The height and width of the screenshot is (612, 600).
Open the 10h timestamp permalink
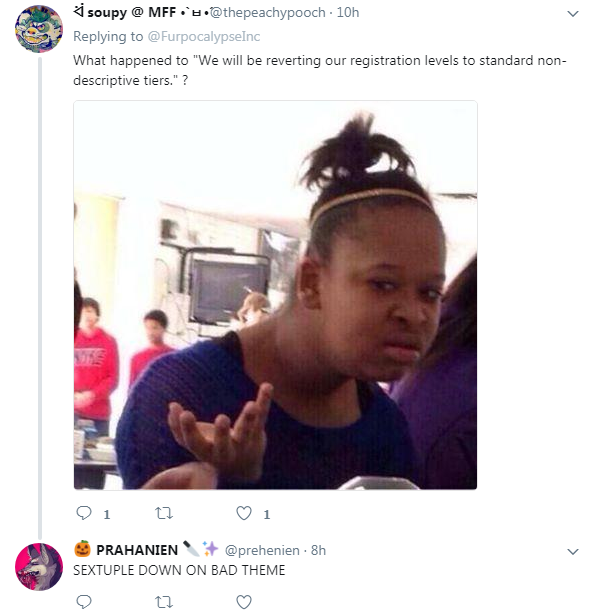coord(348,12)
